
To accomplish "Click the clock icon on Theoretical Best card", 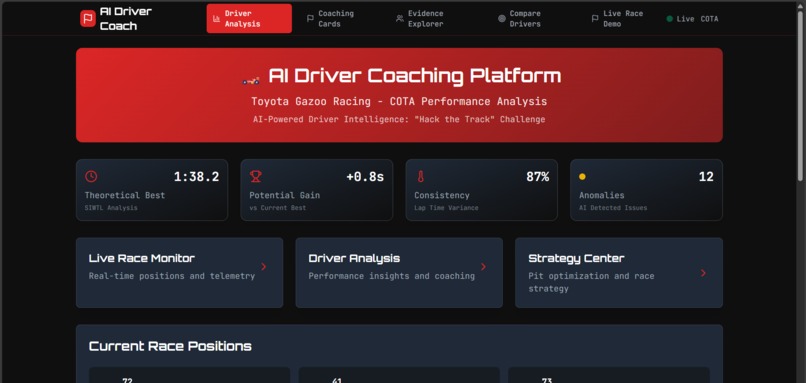I will tap(91, 176).
